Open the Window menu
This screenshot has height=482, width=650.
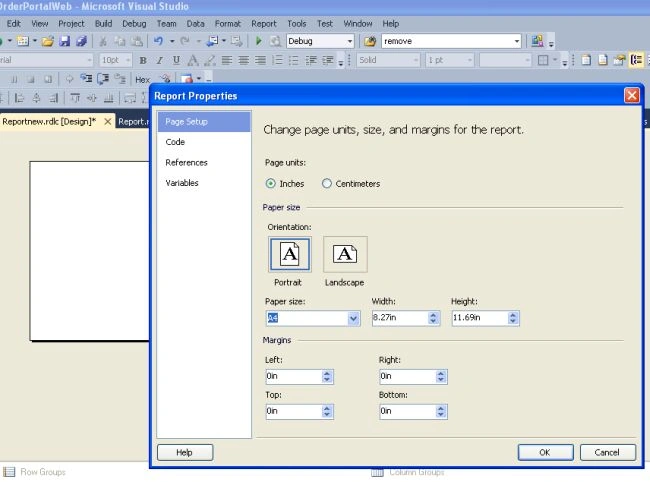pyautogui.click(x=358, y=24)
